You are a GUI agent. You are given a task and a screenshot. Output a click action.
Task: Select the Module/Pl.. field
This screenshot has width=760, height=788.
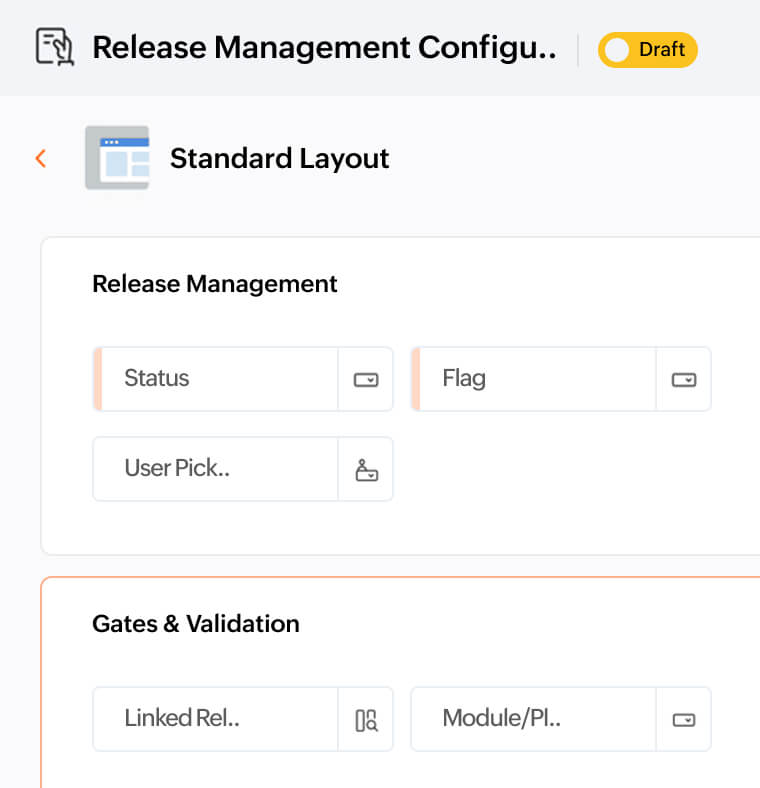561,719
